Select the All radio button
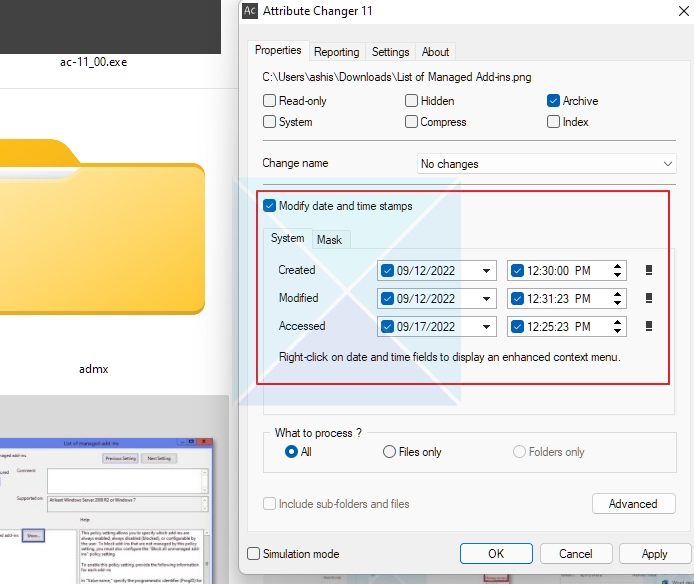 [291, 452]
